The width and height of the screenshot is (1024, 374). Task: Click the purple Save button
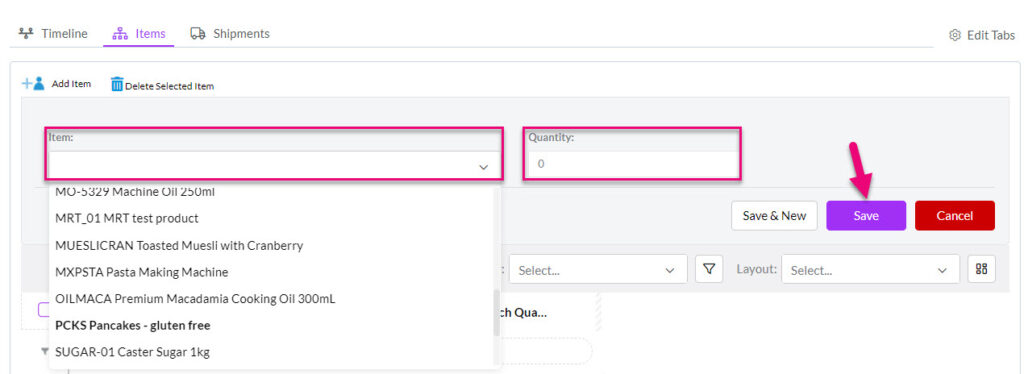pyautogui.click(x=866, y=215)
